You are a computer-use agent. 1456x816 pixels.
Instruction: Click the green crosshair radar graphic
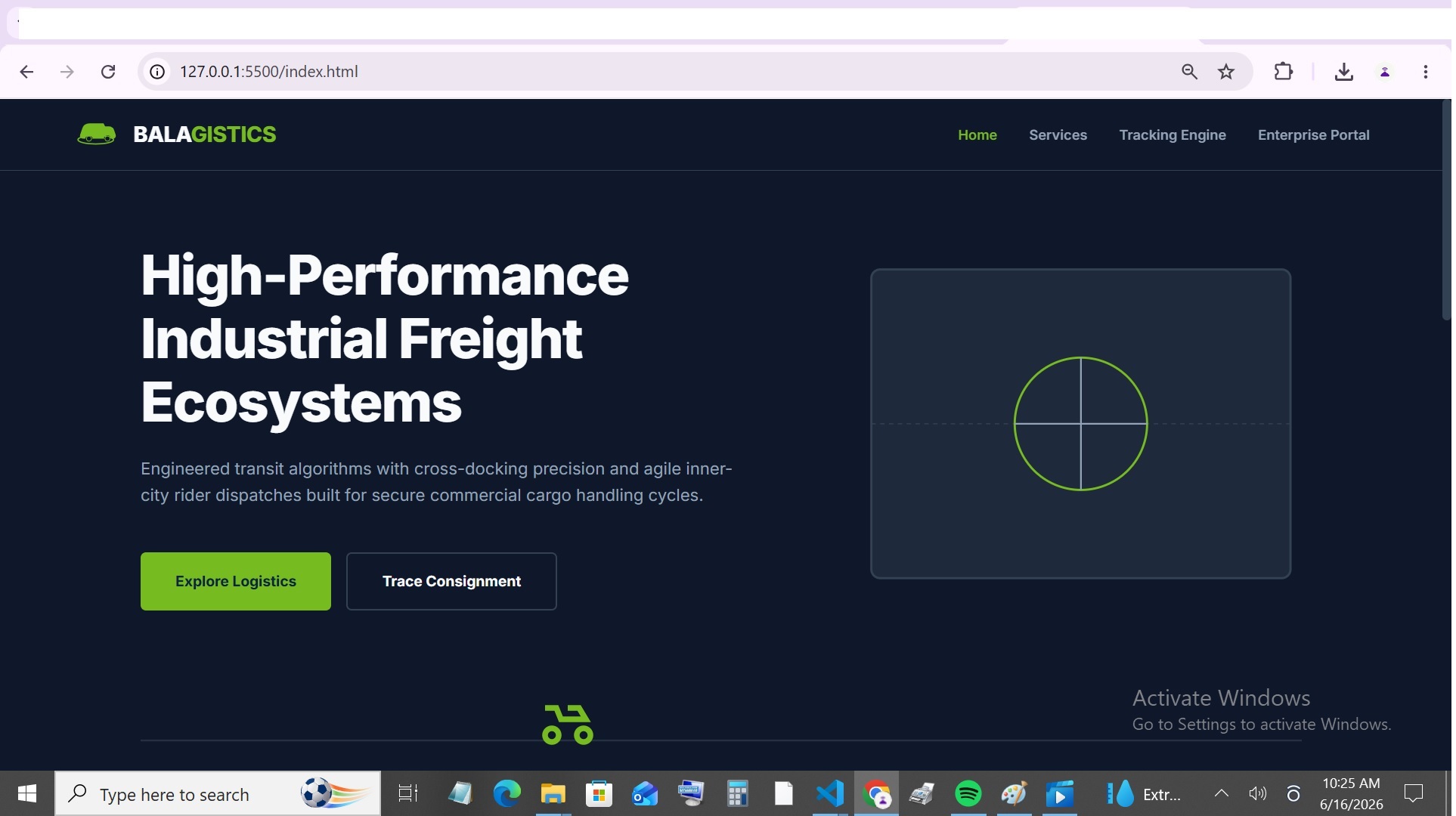pos(1080,424)
